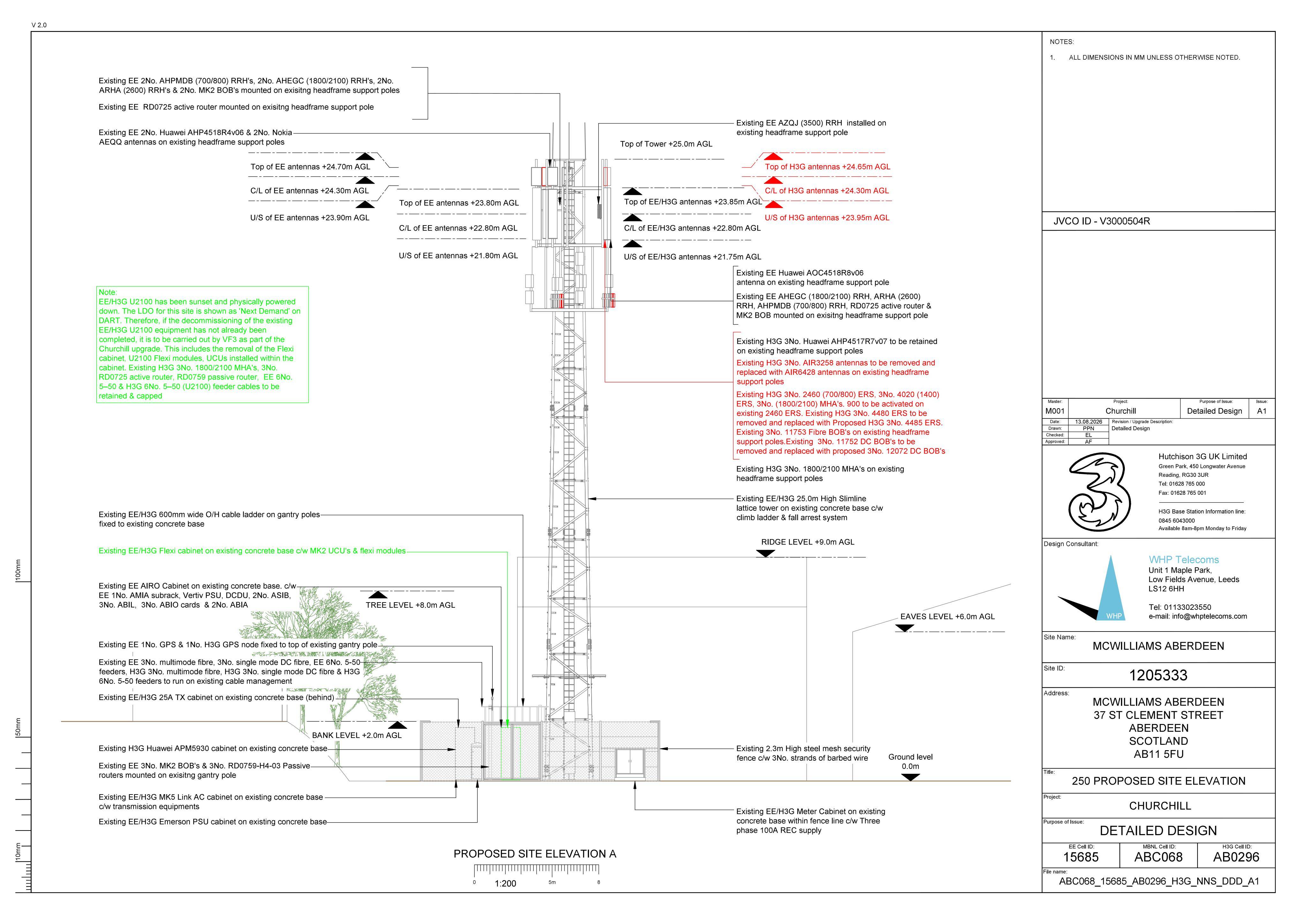Click the red Top of H3G antennas level marker

[x=773, y=157]
